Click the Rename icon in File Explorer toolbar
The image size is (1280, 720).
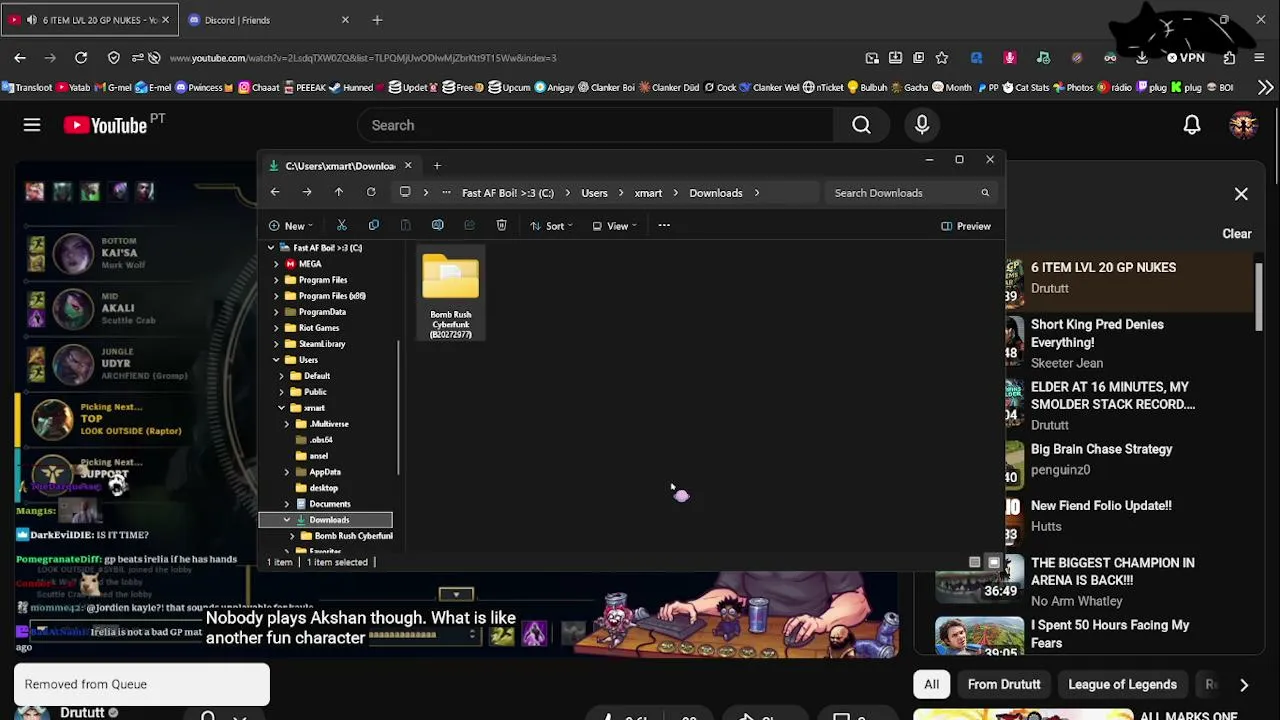pos(437,226)
